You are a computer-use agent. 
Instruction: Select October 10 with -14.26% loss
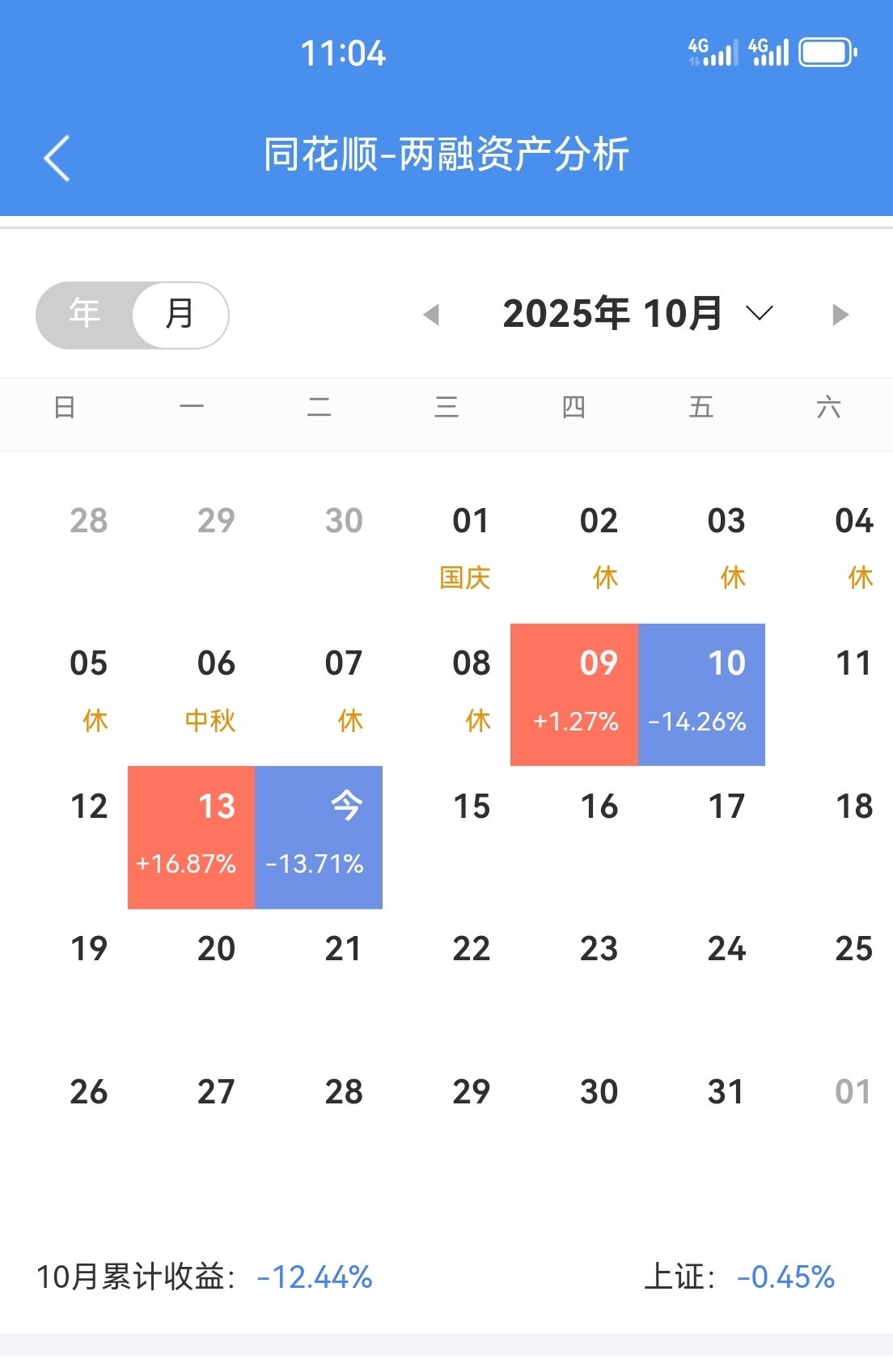(x=701, y=694)
